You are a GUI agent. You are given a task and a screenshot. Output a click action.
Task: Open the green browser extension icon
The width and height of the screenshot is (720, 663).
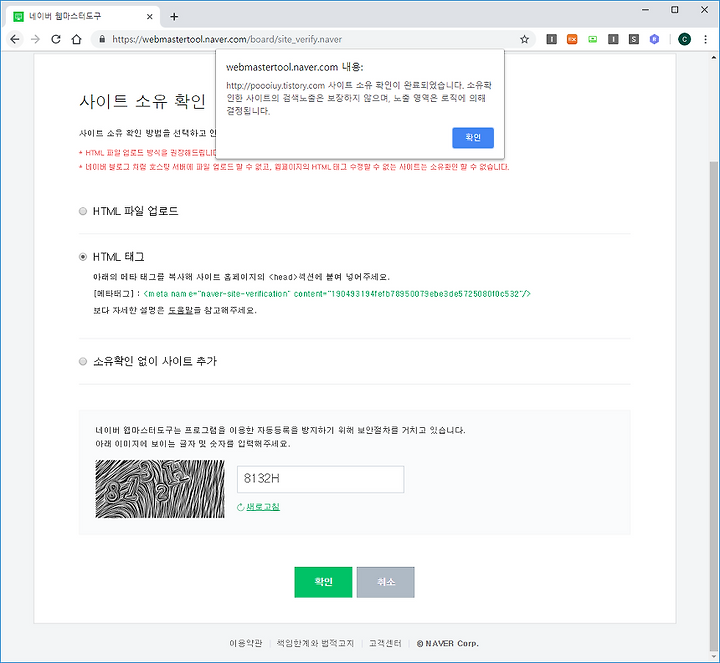[592, 39]
